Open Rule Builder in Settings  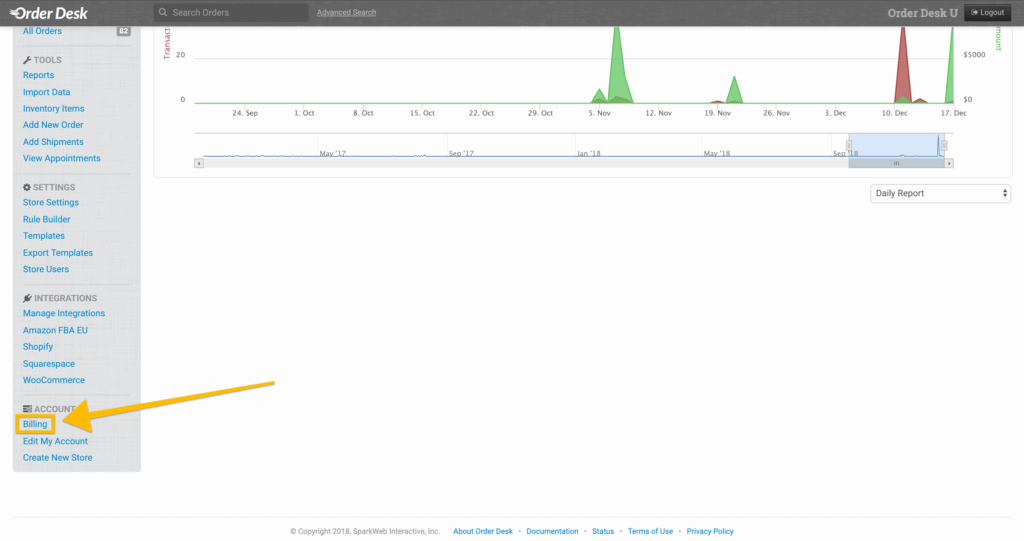[x=46, y=219]
